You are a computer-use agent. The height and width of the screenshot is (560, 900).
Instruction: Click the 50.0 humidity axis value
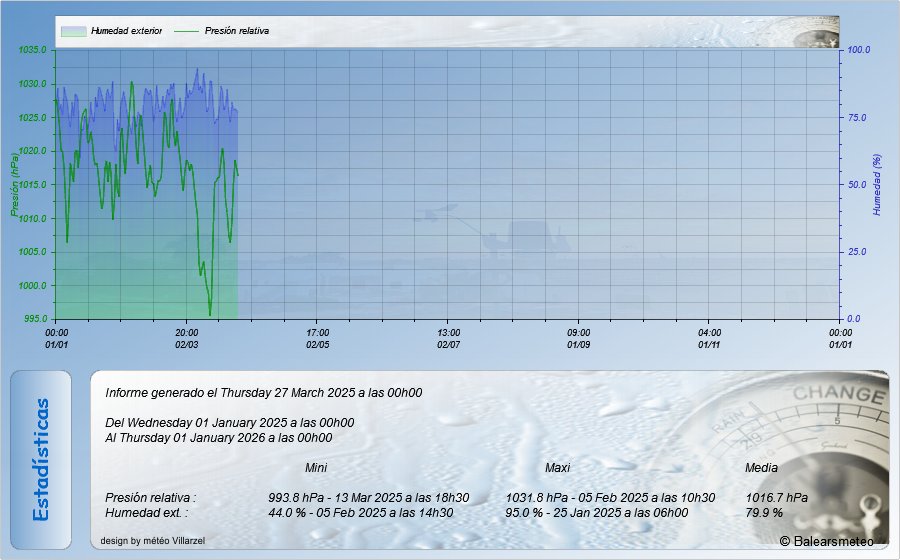pos(857,185)
